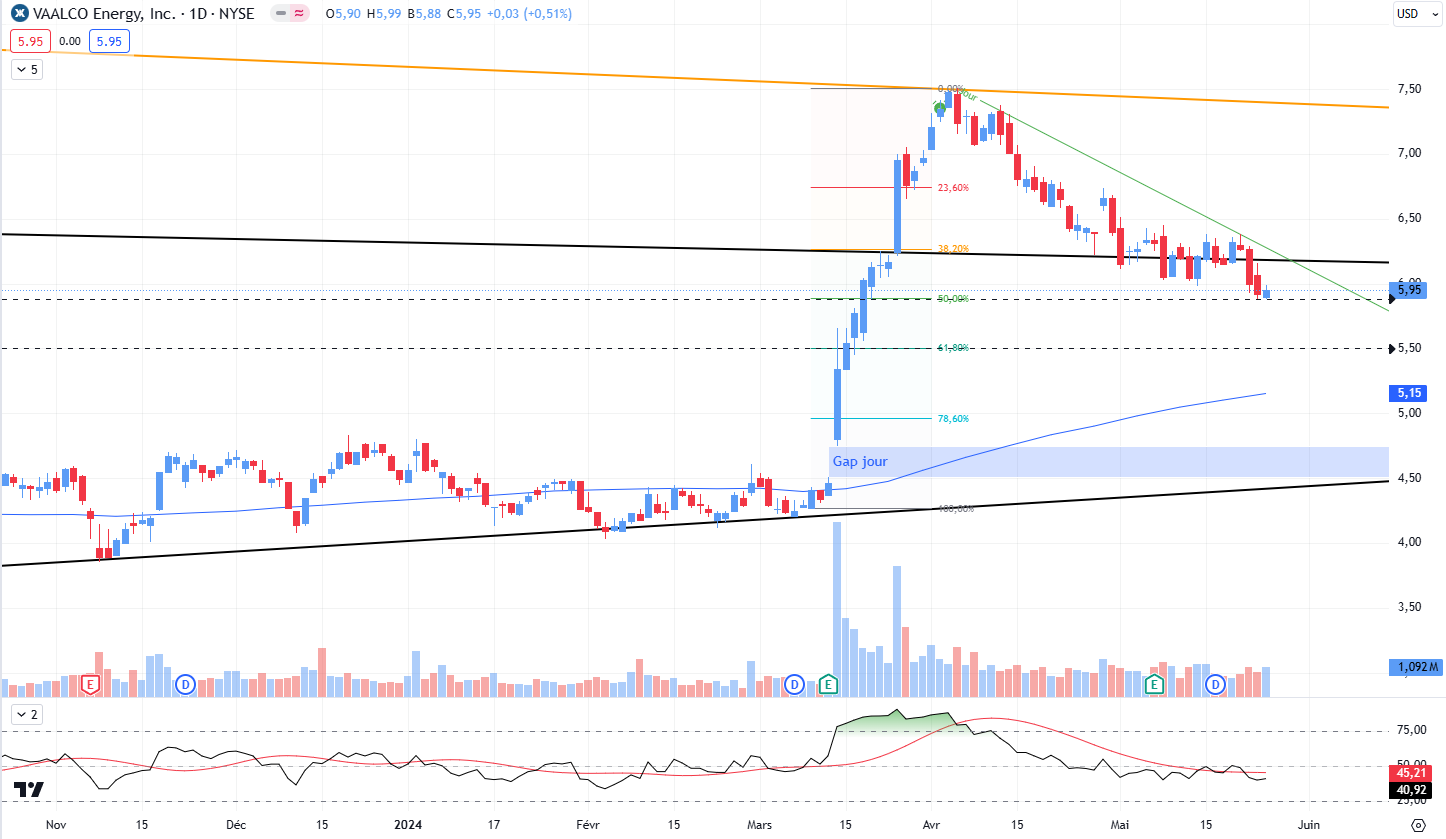Click the black RSI value label 40,92
Viewport: 1446px width, 839px height.
coord(1410,790)
